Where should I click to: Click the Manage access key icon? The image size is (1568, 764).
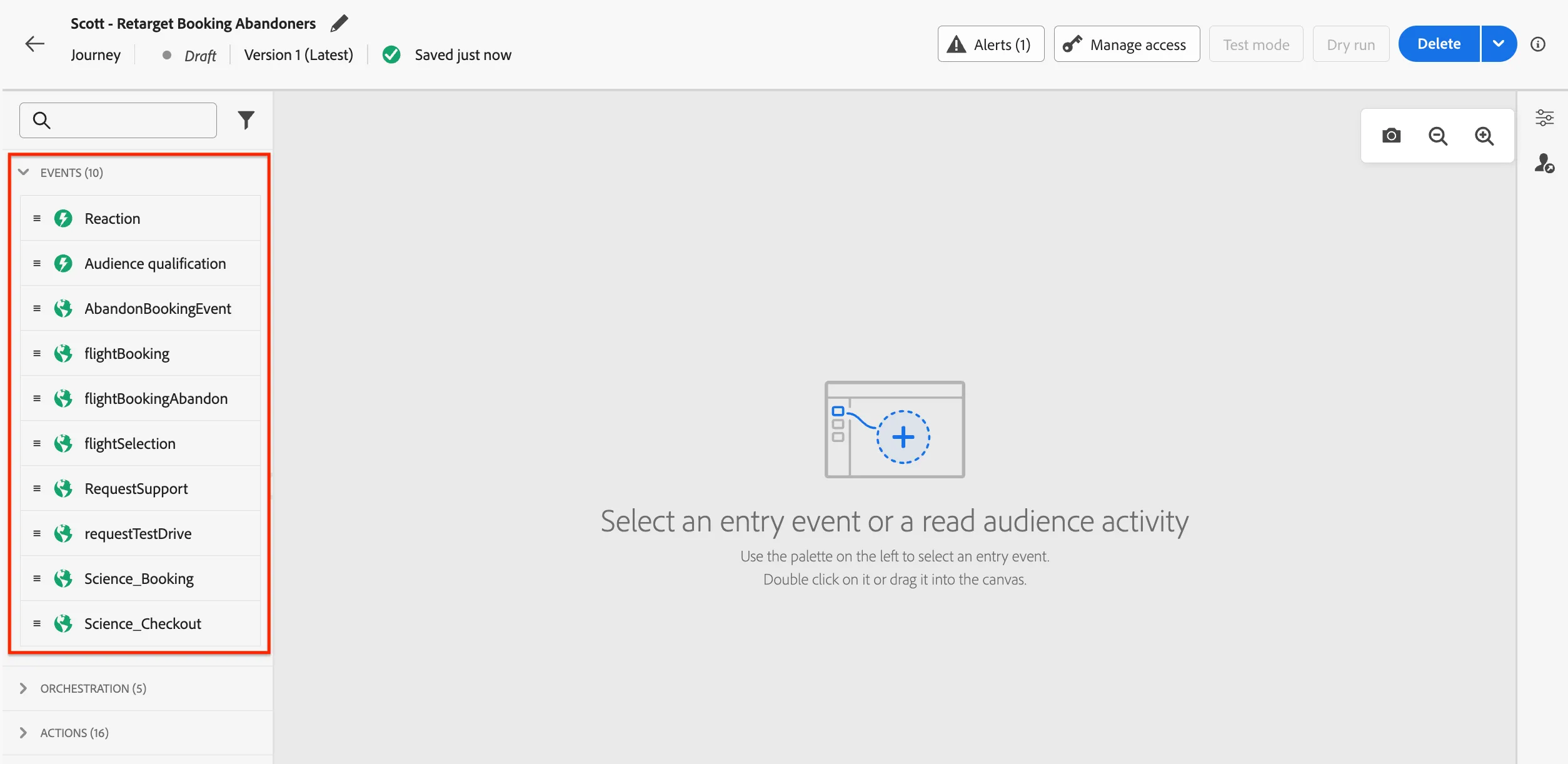[x=1072, y=44]
